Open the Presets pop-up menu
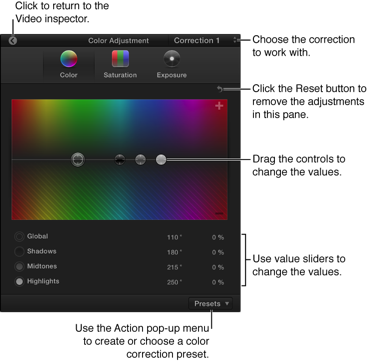This screenshot has height=363, width=375. (x=211, y=304)
